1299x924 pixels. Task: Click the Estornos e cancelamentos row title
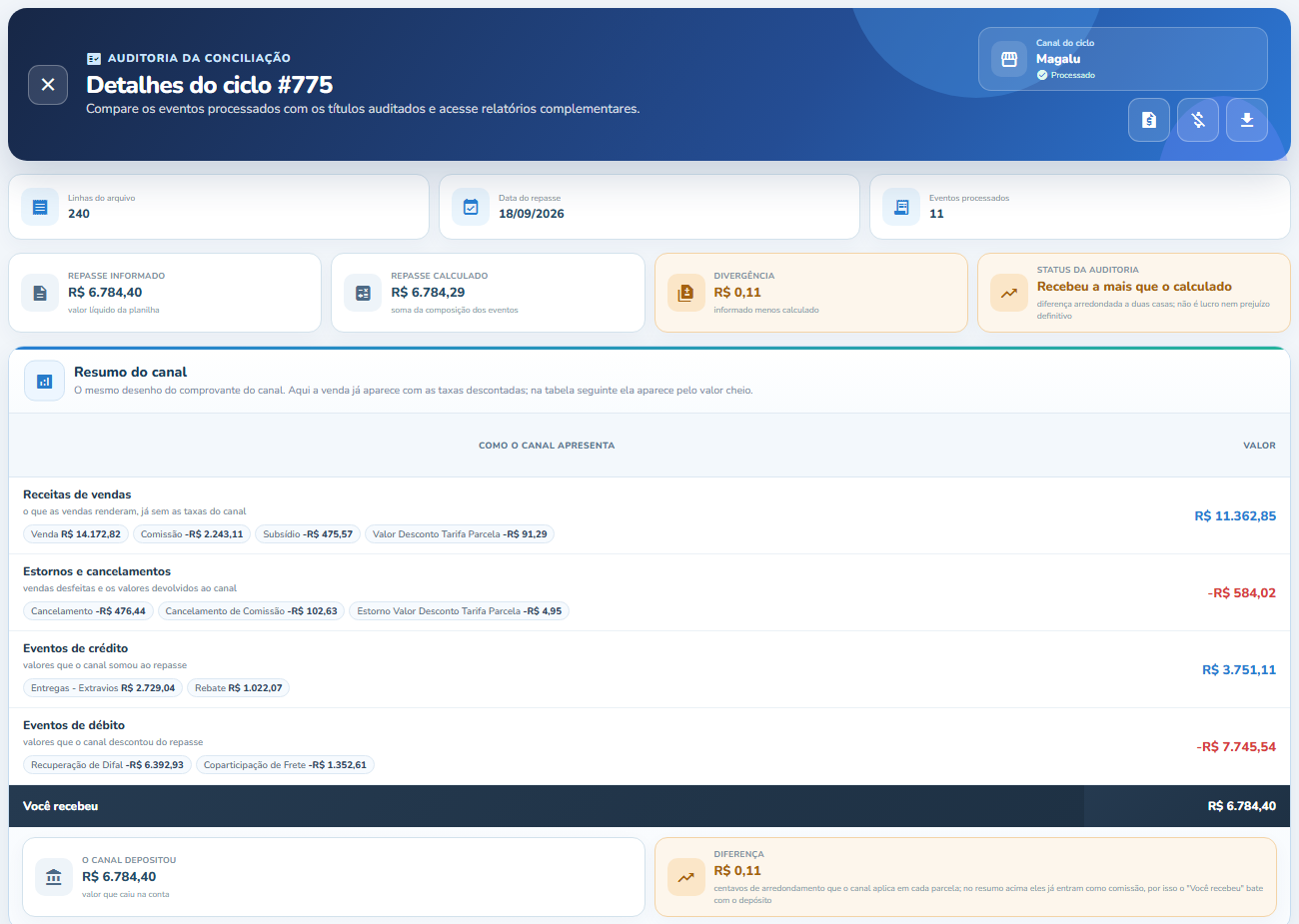97,571
